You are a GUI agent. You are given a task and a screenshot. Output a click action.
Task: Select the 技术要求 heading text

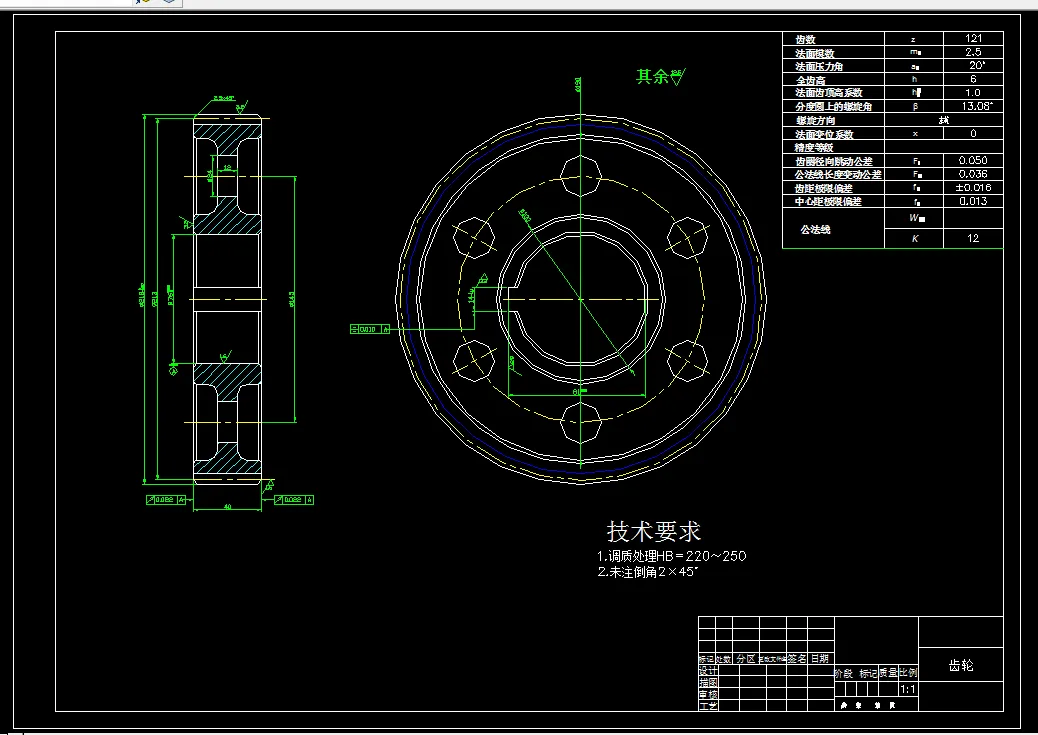click(653, 531)
